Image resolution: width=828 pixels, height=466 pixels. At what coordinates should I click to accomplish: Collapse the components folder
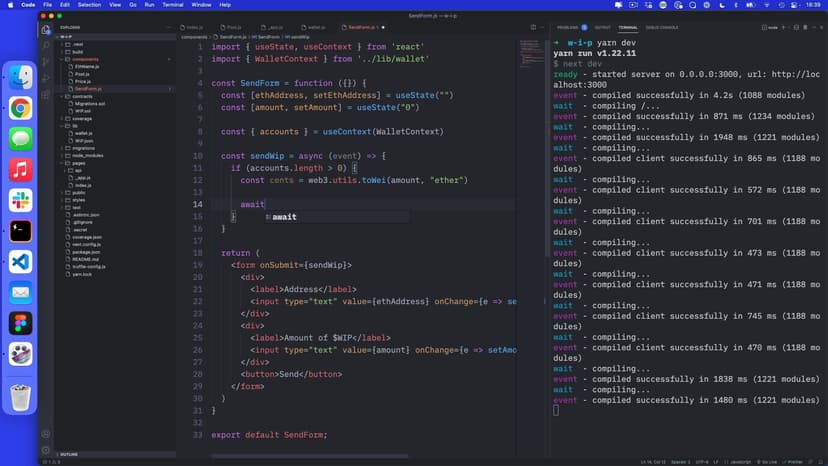[x=84, y=59]
